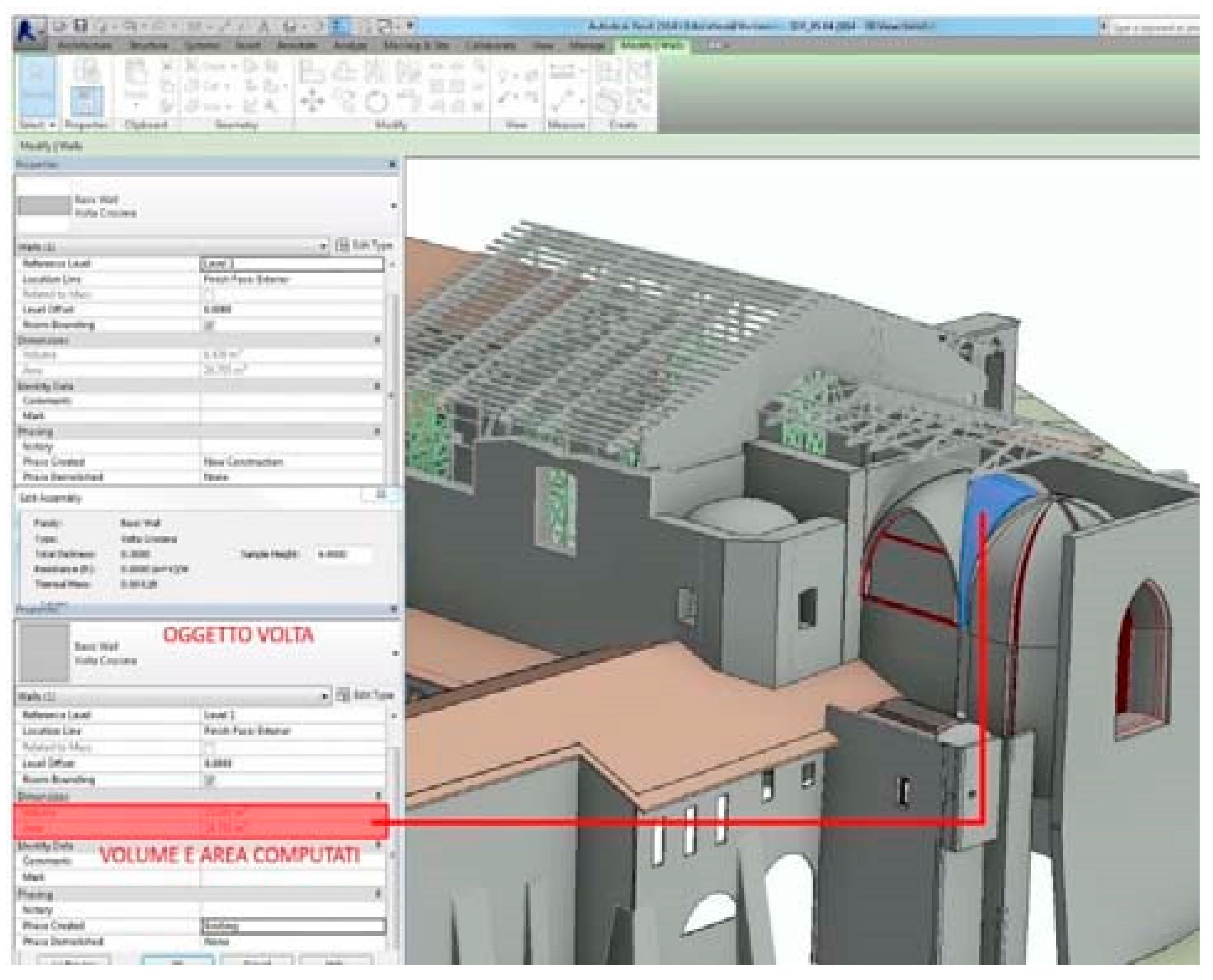Click the Reference Level input field

pyautogui.click(x=292, y=264)
